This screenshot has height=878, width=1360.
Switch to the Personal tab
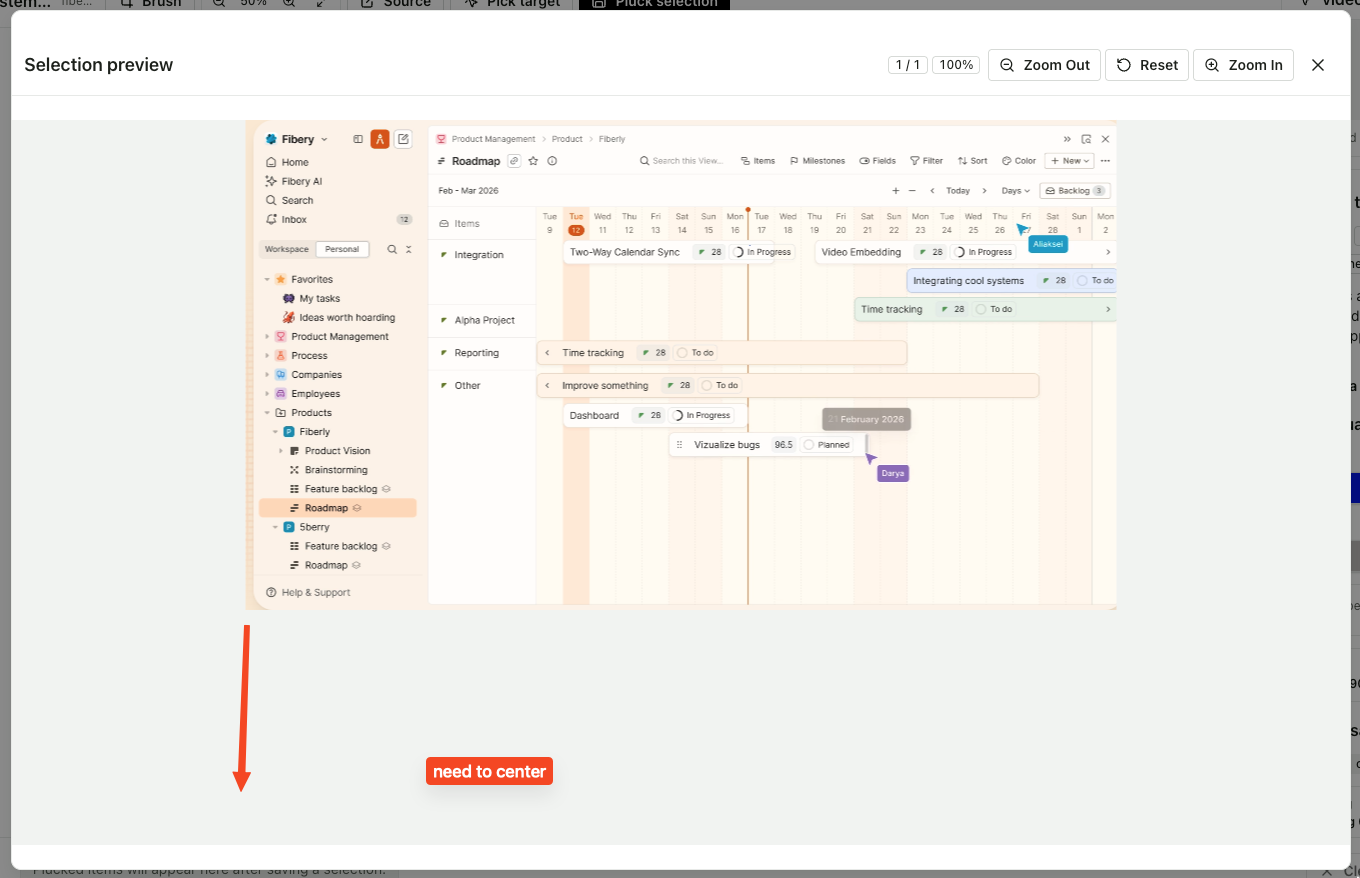pos(342,249)
